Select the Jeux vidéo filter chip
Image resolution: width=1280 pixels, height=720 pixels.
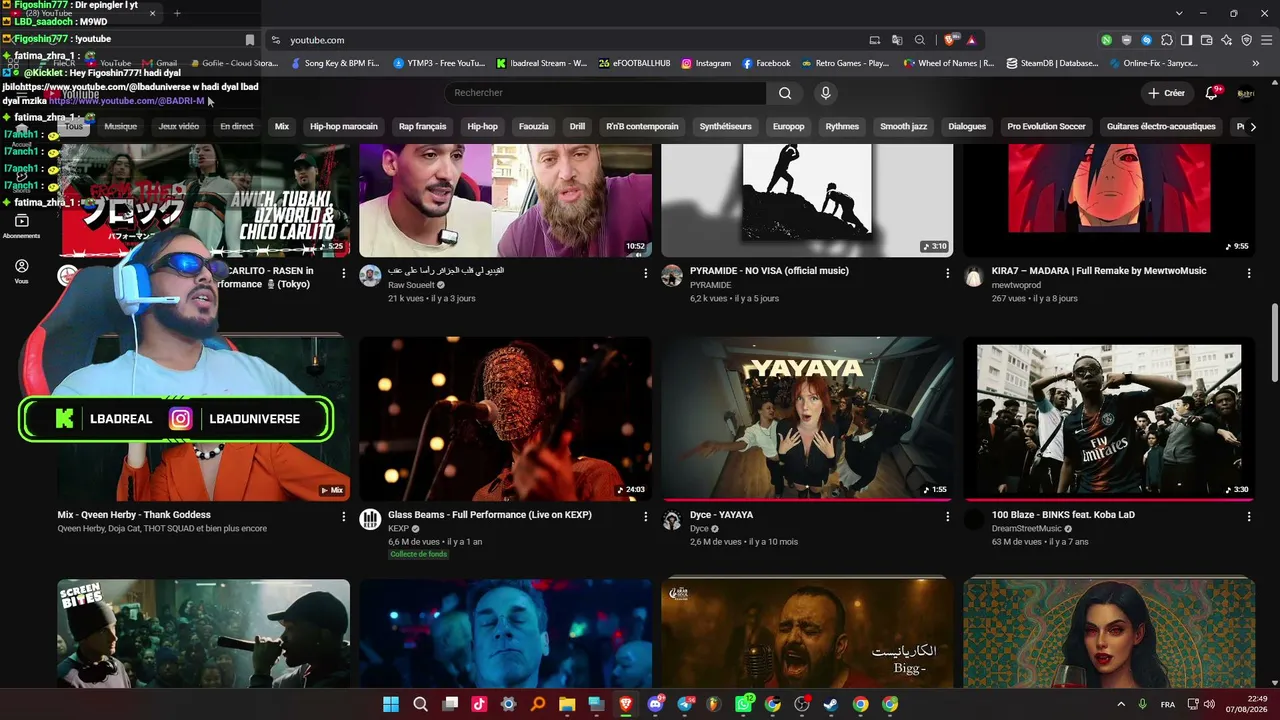pos(179,127)
